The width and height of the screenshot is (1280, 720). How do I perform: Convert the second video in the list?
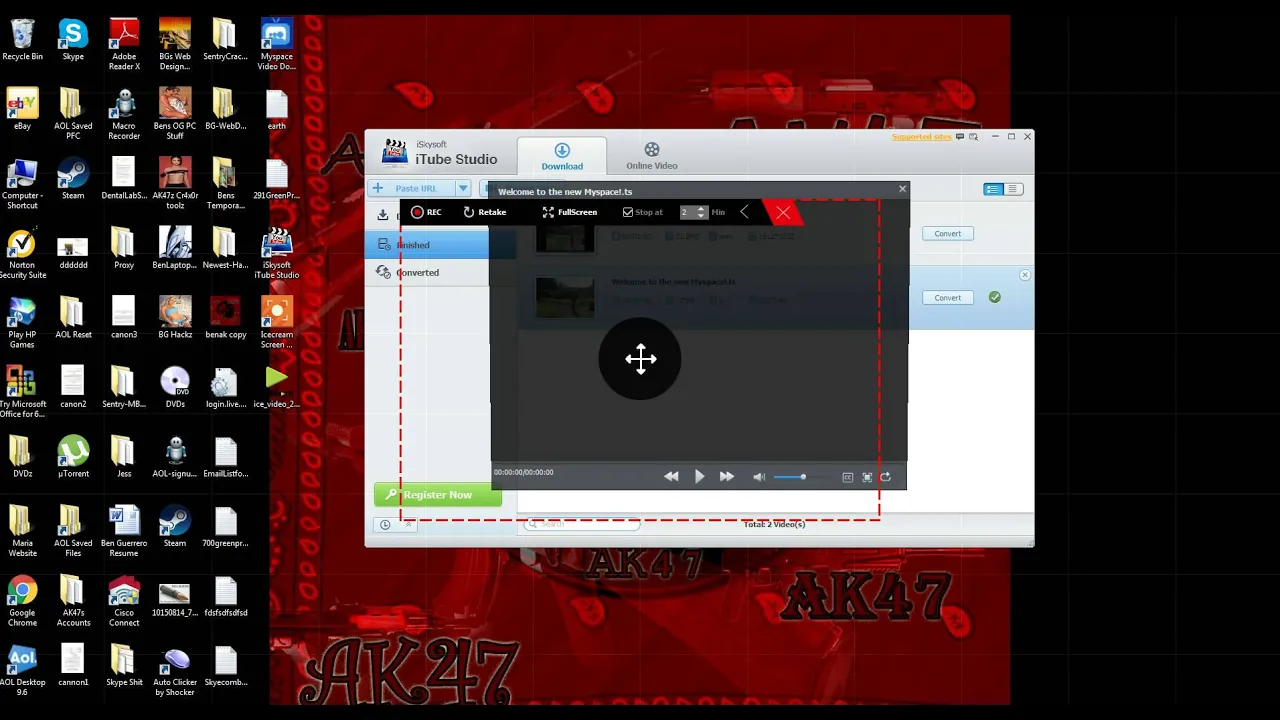tap(947, 298)
